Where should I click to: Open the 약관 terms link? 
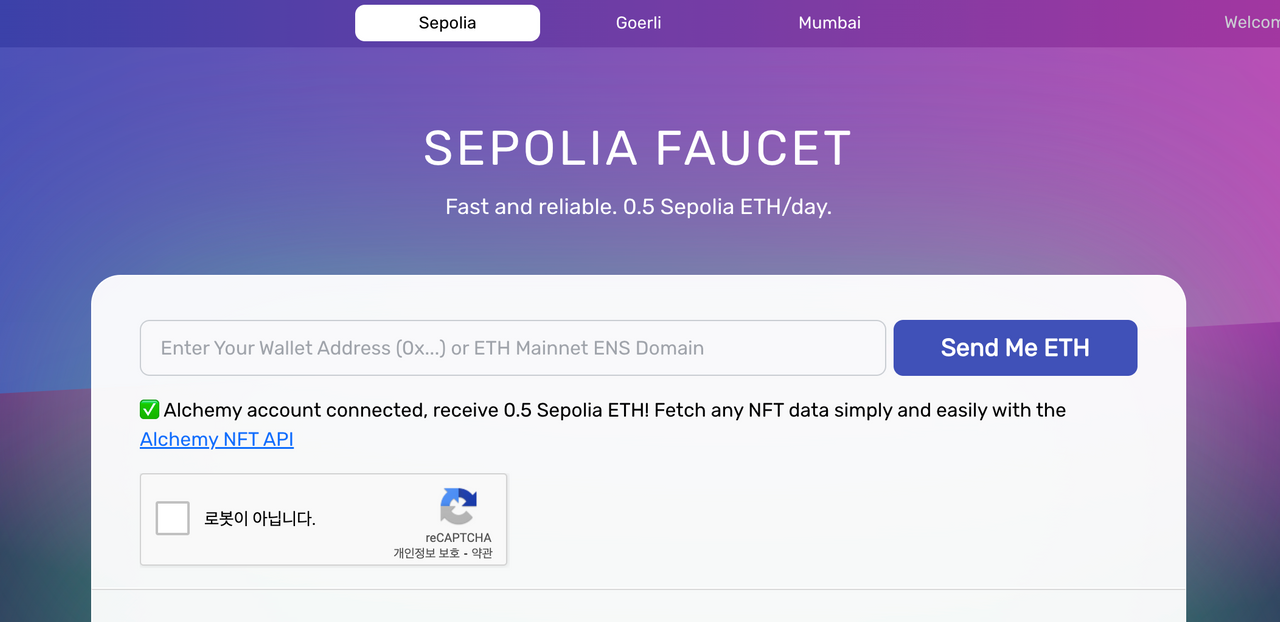coord(481,553)
